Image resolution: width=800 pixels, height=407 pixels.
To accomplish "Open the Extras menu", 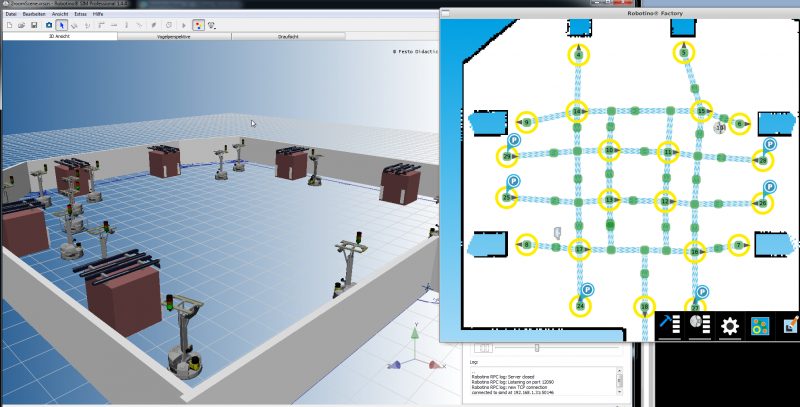I will pyautogui.click(x=81, y=14).
